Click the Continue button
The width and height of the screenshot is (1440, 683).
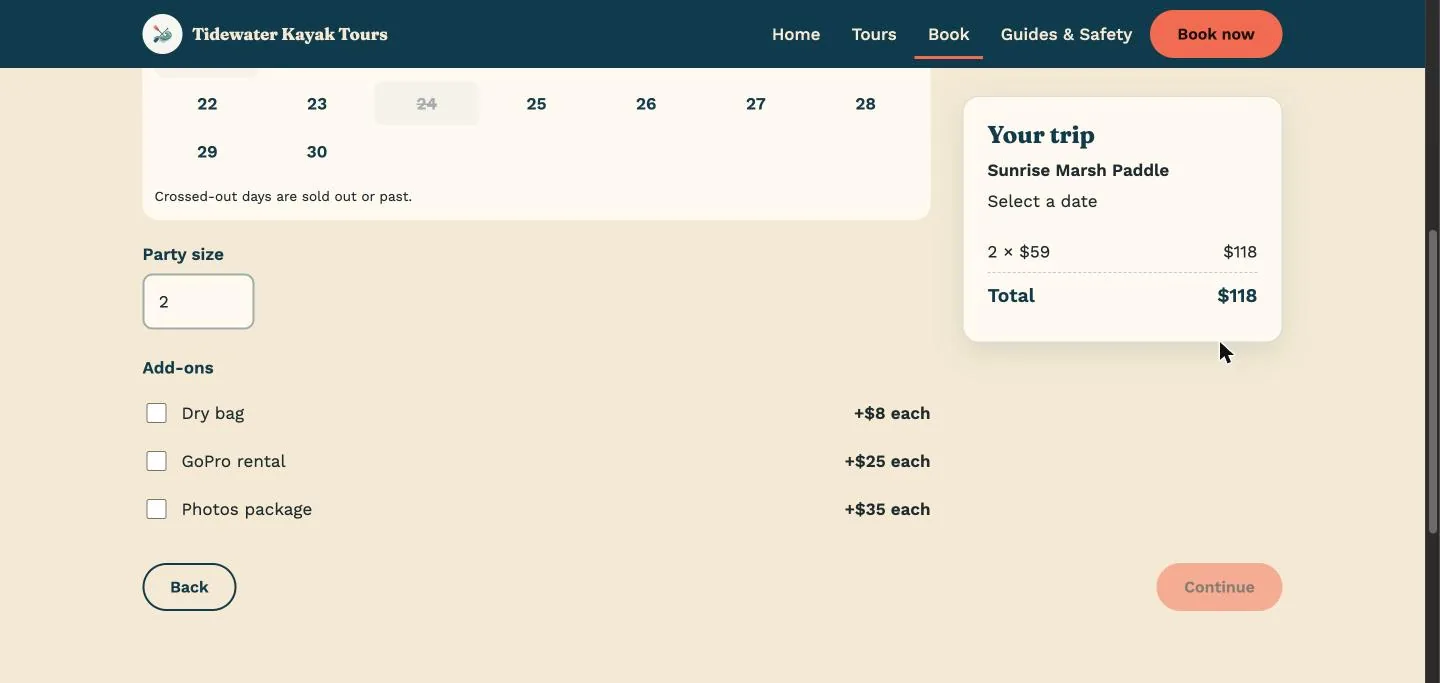[x=1219, y=587]
